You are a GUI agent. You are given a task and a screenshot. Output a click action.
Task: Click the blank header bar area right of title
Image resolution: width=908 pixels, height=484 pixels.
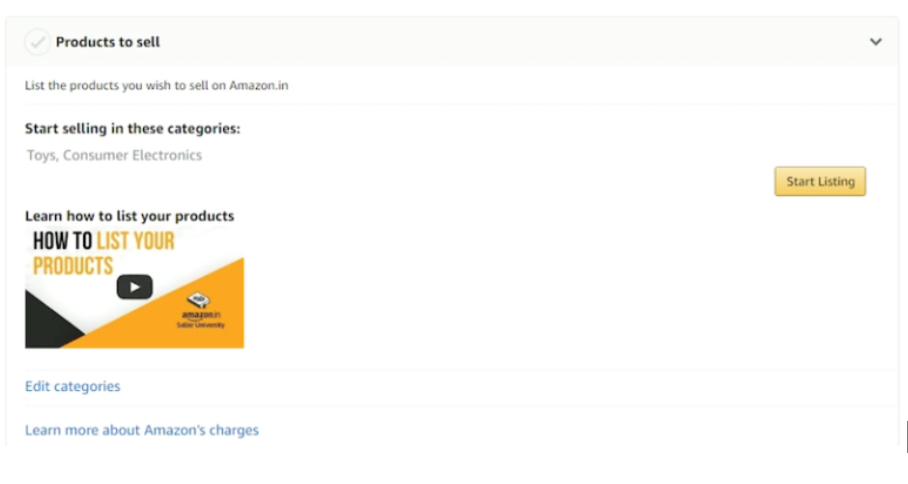tap(500, 42)
